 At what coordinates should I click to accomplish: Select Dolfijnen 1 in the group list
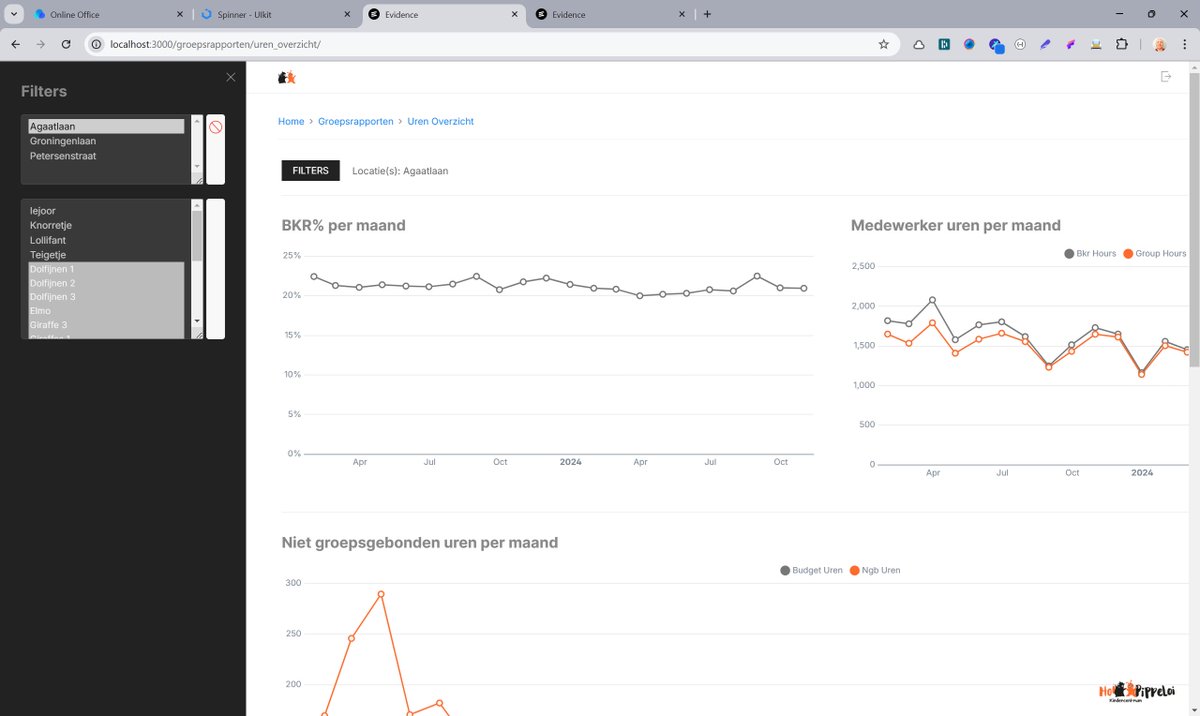(x=106, y=269)
